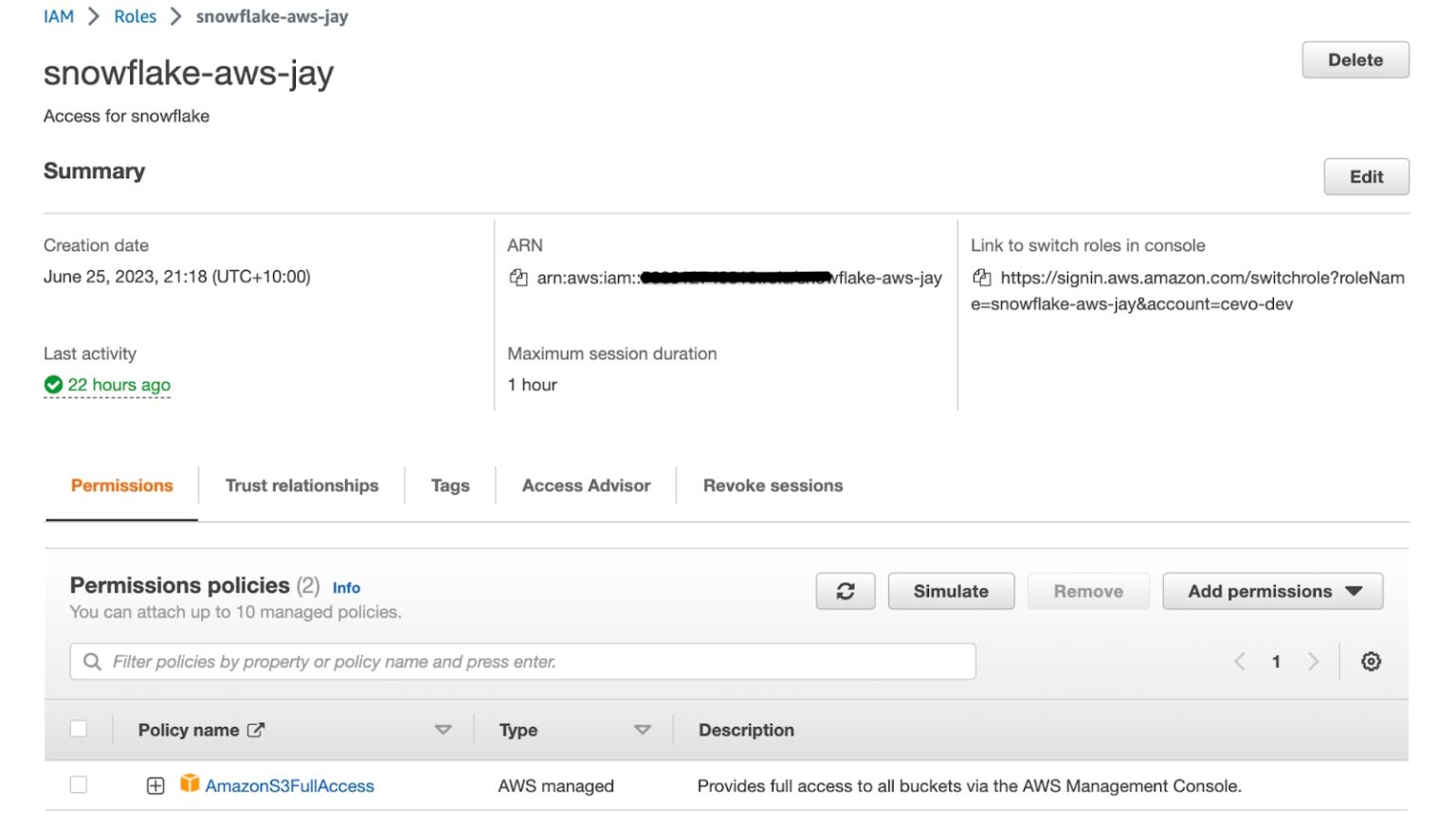
Task: Copy the role ARN to clipboard
Action: pos(518,277)
